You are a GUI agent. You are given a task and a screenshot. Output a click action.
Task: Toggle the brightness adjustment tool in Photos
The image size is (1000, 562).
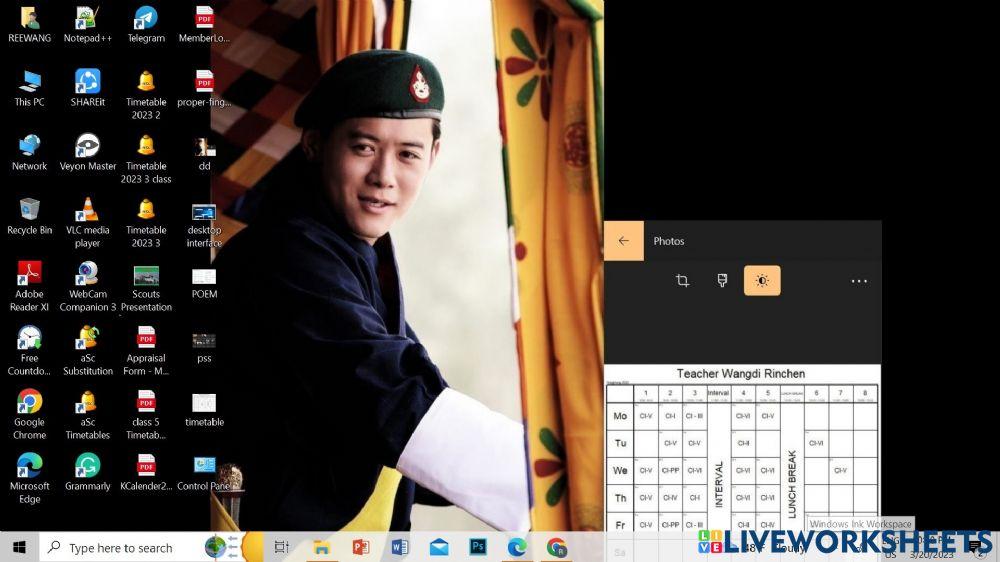coord(762,281)
